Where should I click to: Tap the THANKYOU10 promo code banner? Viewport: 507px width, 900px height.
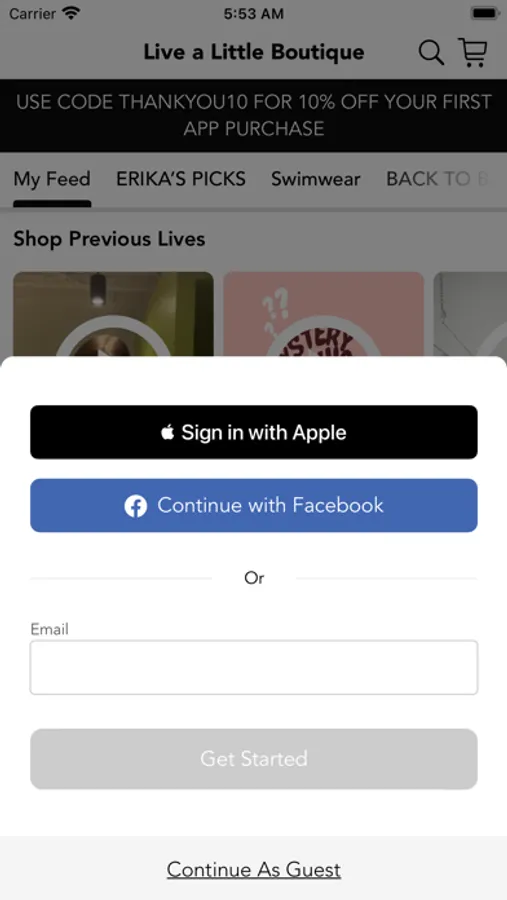[254, 115]
